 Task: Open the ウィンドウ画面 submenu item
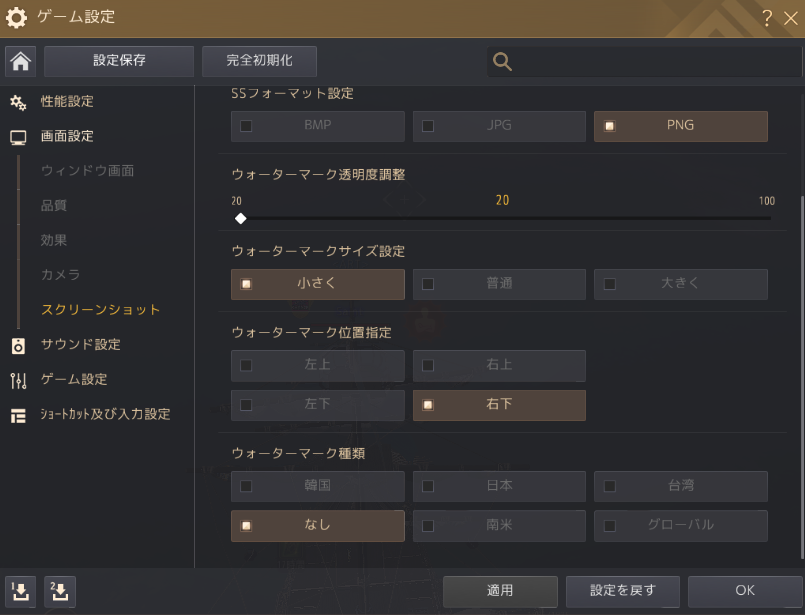(x=88, y=171)
